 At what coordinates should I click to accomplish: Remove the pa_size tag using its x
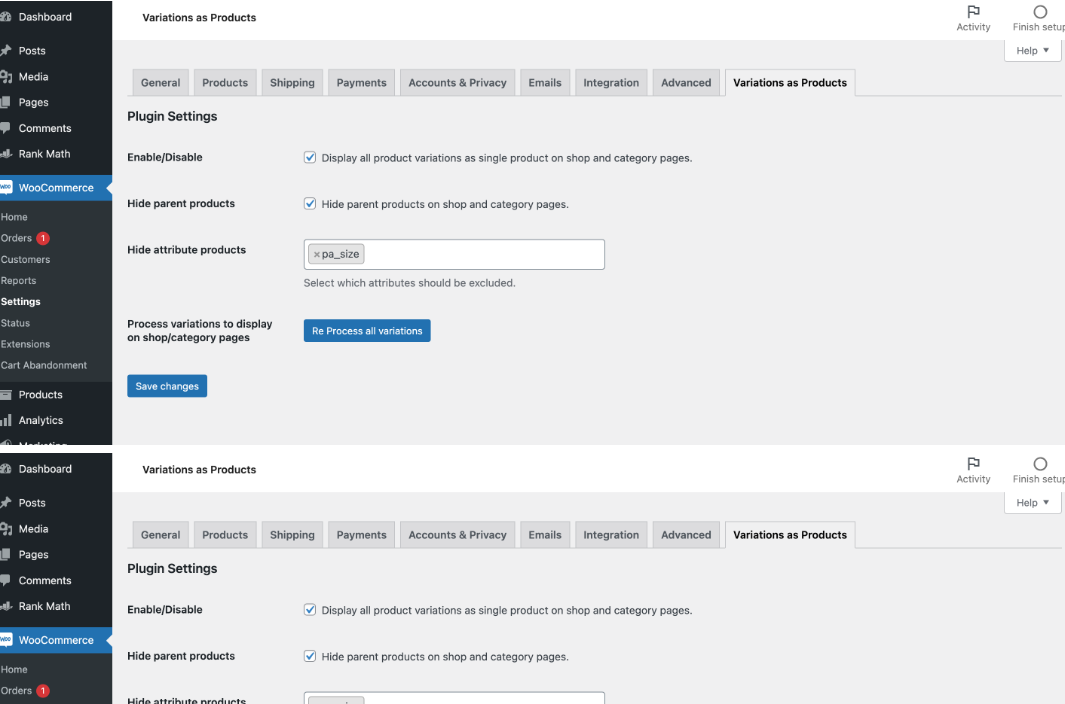click(317, 255)
